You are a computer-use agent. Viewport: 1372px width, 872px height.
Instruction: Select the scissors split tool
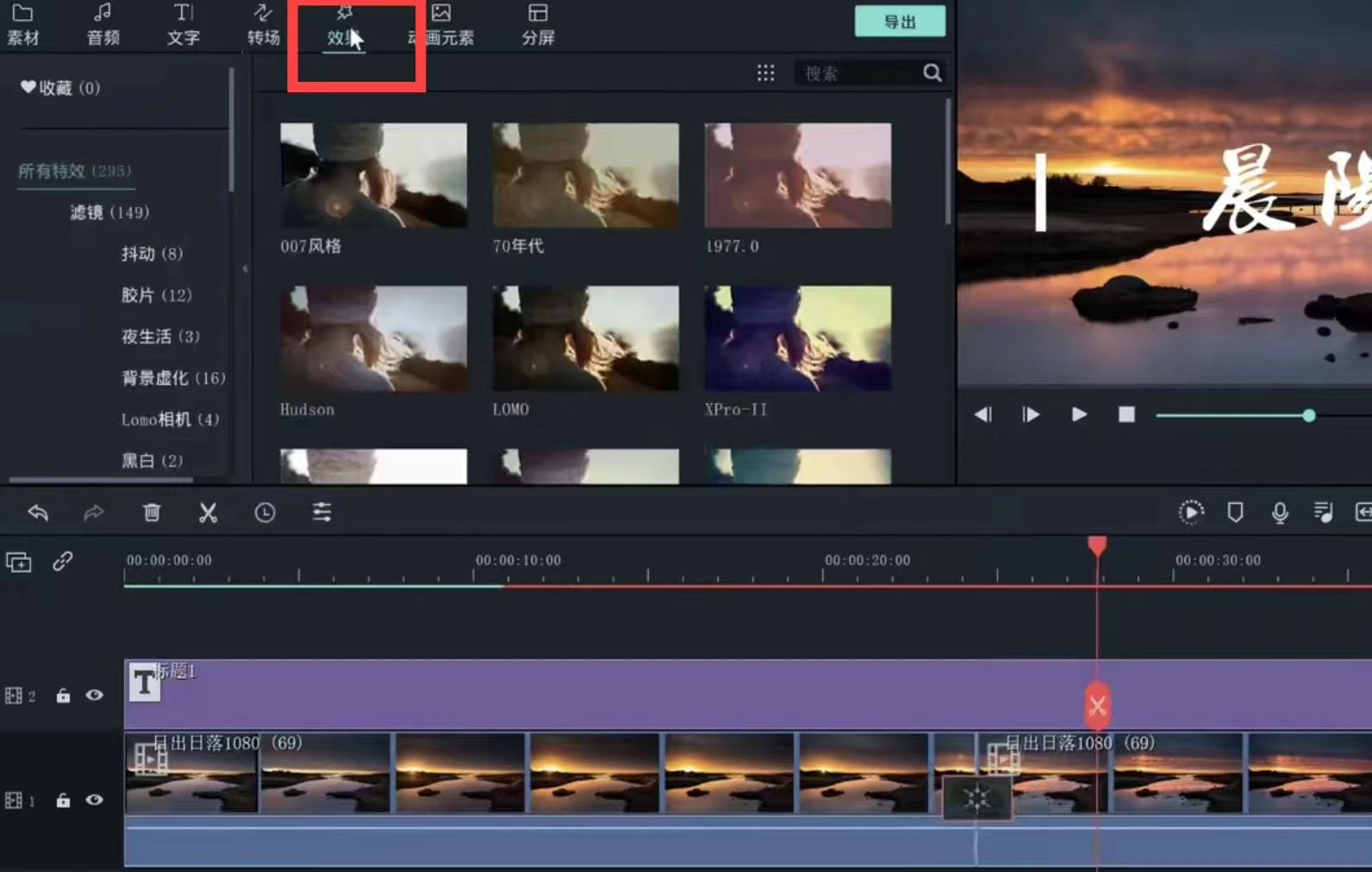point(208,513)
